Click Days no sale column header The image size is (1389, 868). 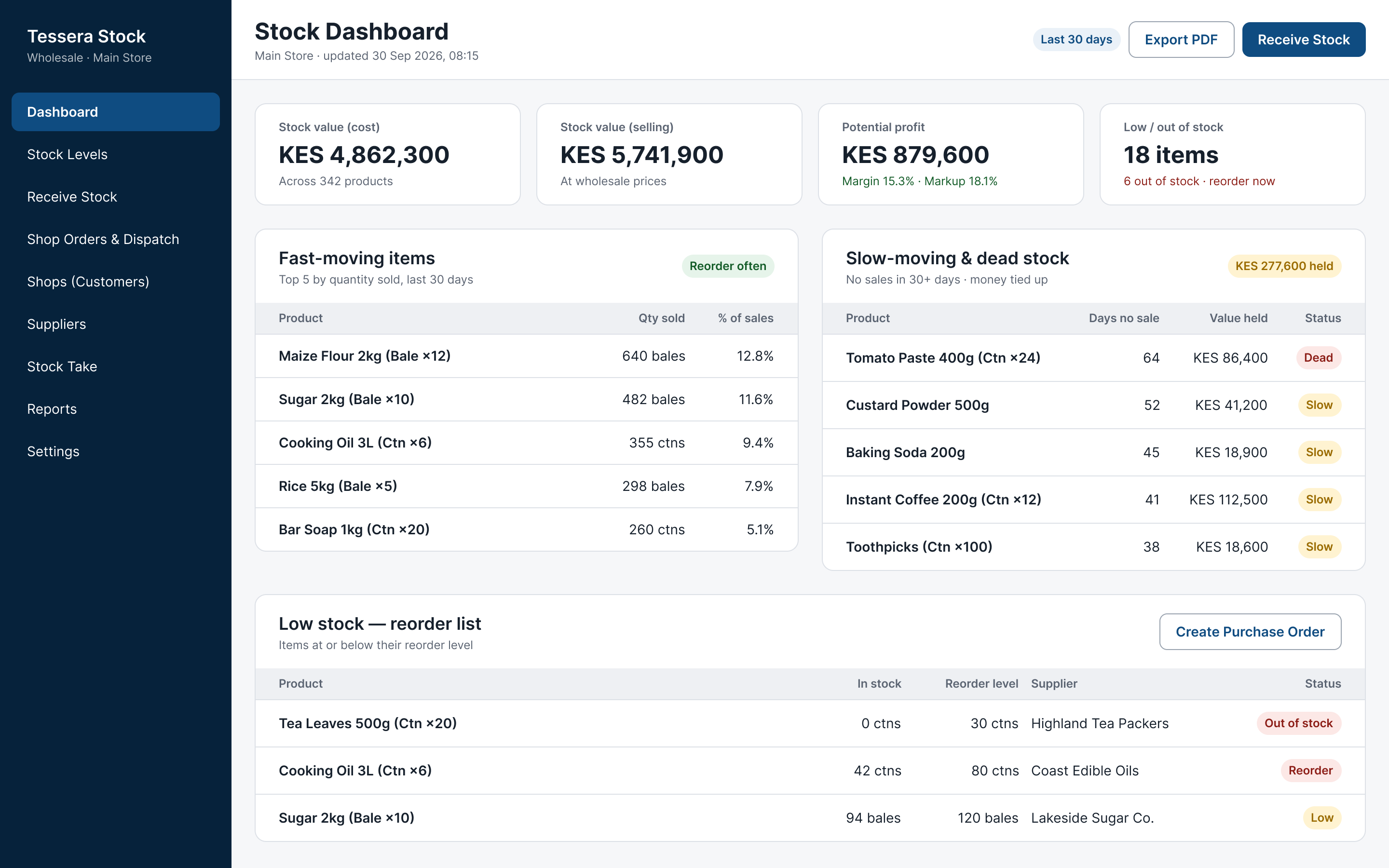pos(1124,318)
